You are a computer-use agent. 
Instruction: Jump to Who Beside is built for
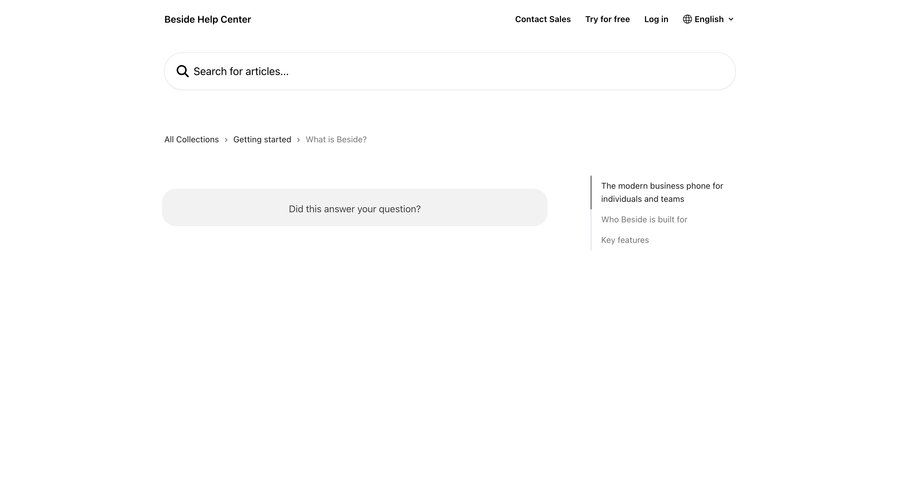644,219
